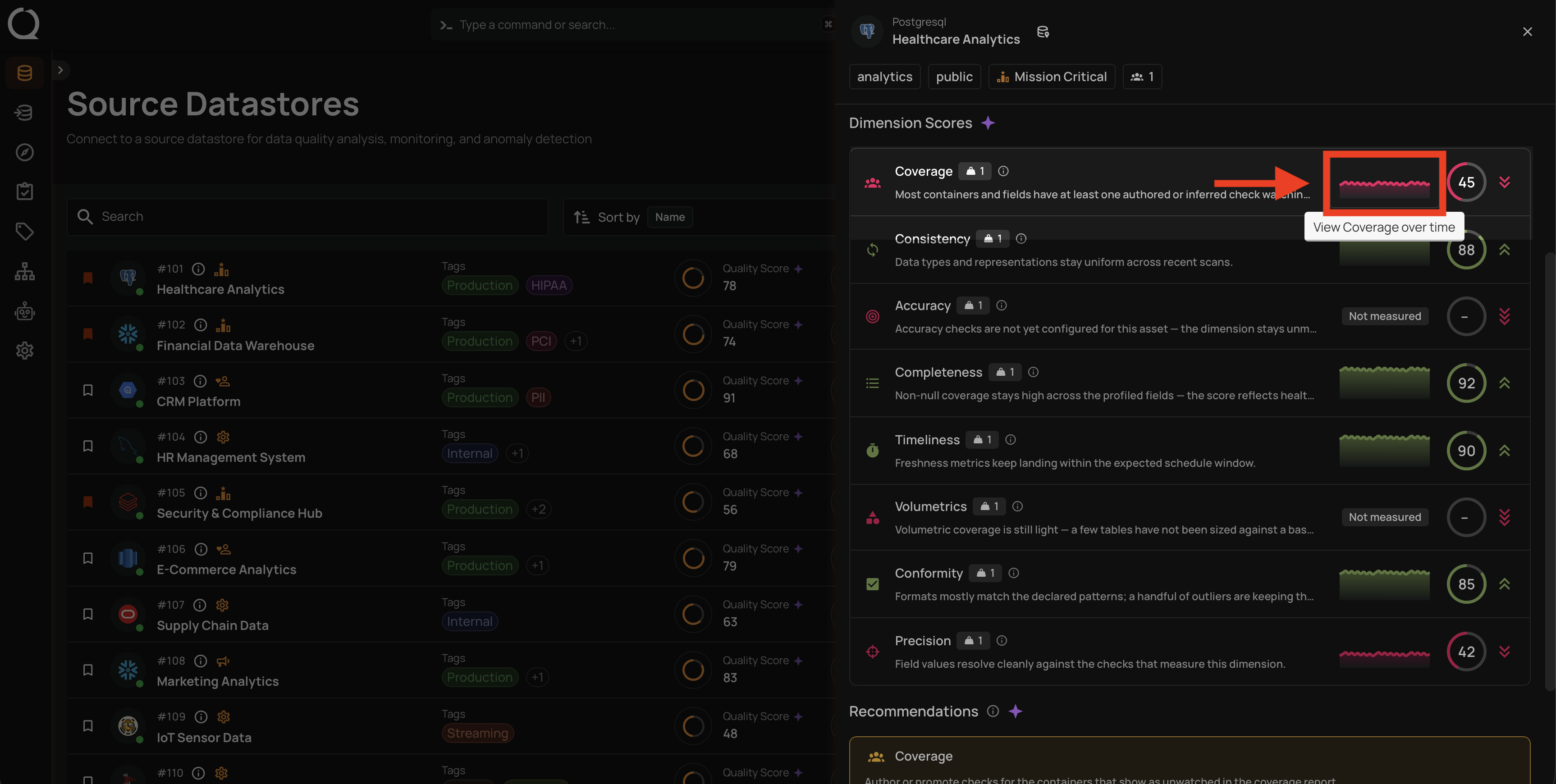This screenshot has height=784, width=1556.
Task: Open the Enrichment Datastores sidebar icon
Action: [25, 112]
